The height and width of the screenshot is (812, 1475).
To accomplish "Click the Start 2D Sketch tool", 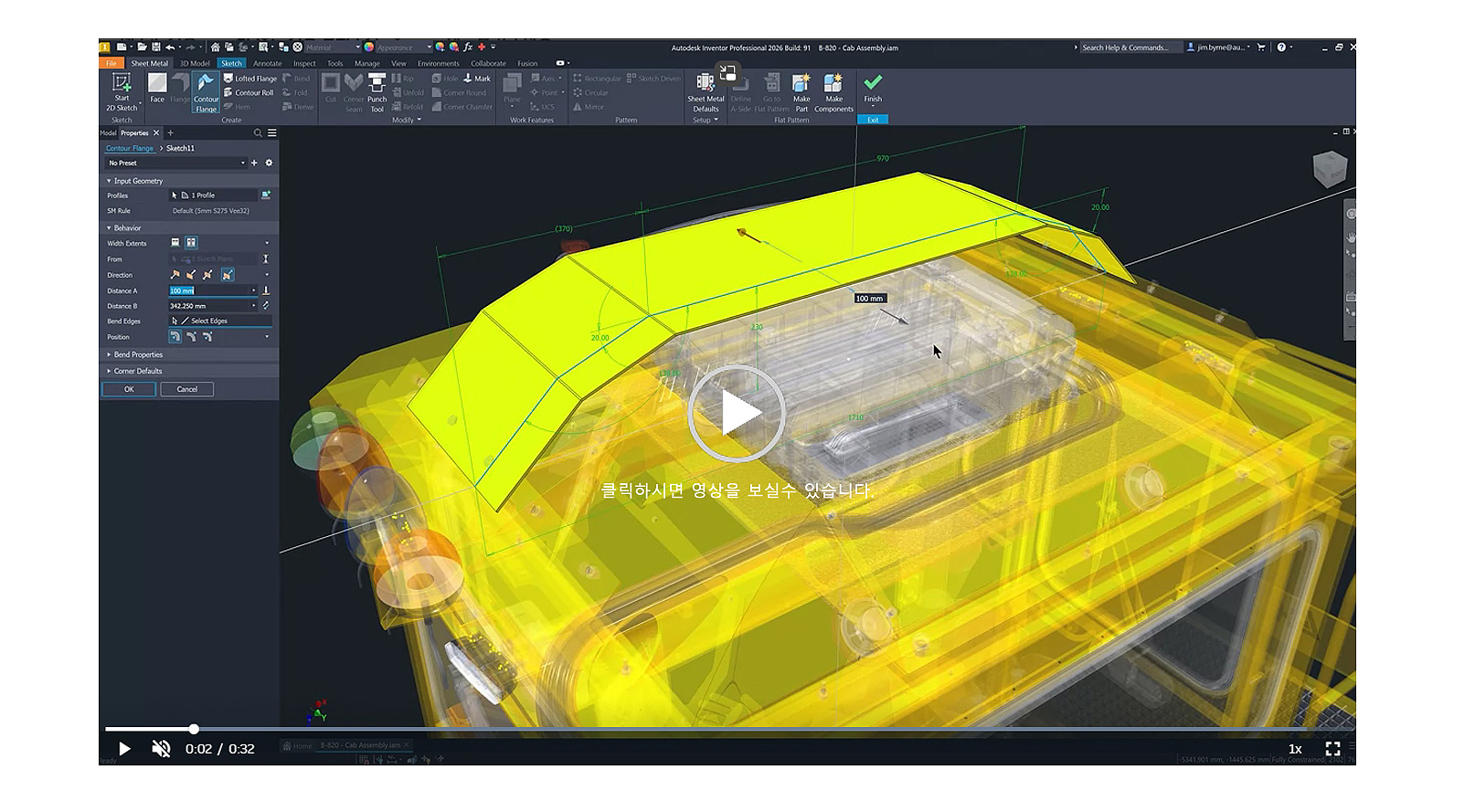I will coord(122,92).
